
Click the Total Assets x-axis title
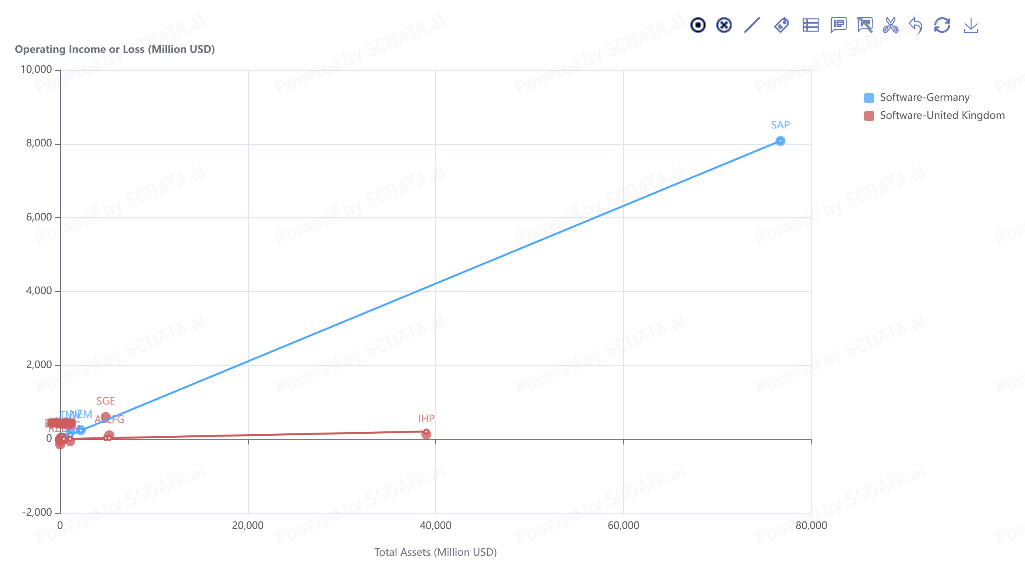[435, 552]
